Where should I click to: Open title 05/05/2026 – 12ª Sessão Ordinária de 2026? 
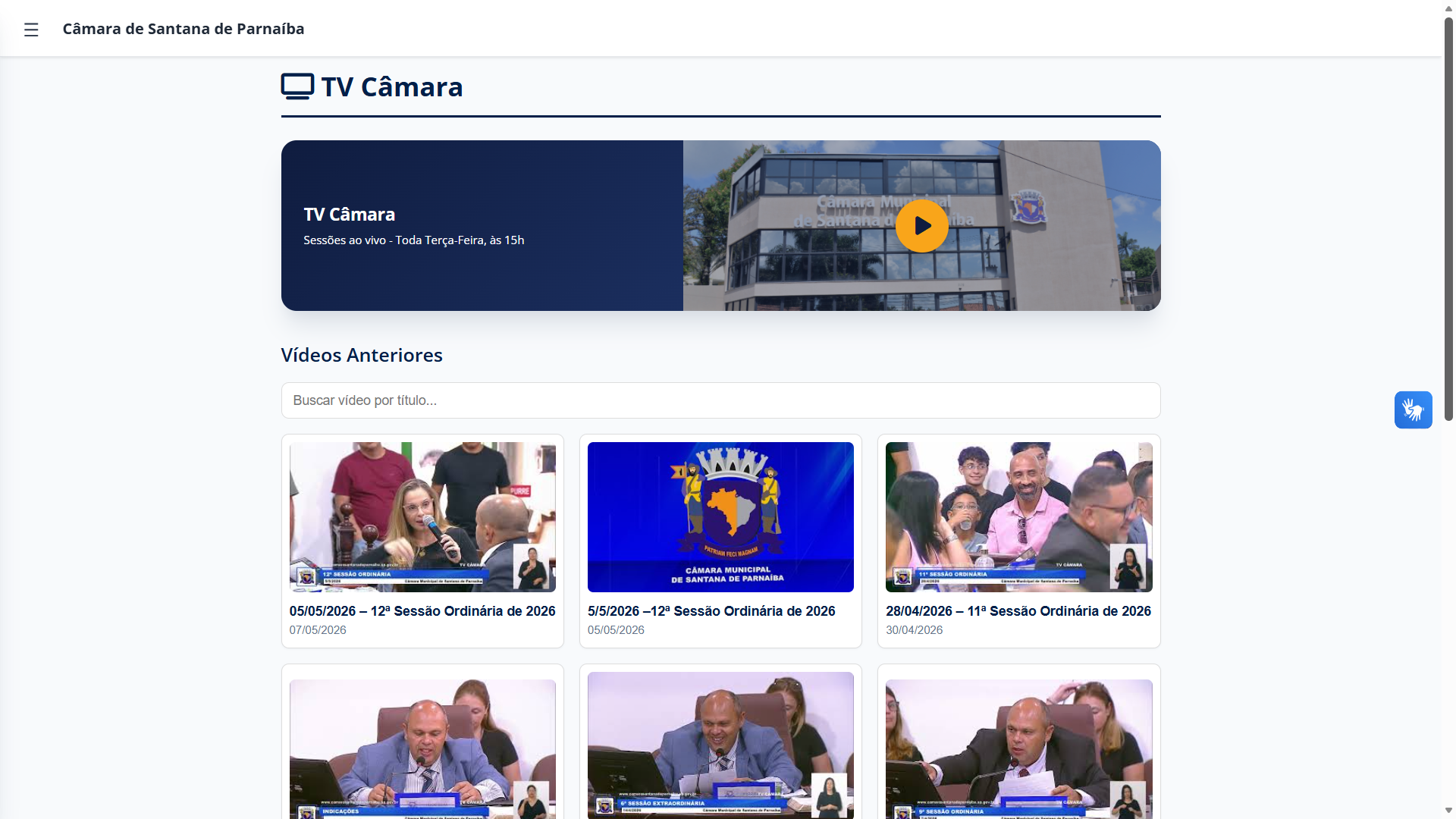422,611
